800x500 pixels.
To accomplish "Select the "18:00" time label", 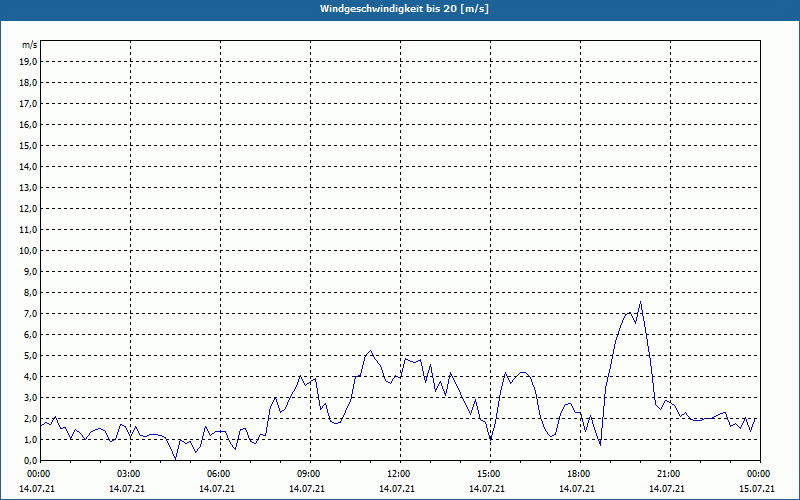I will coord(577,474).
